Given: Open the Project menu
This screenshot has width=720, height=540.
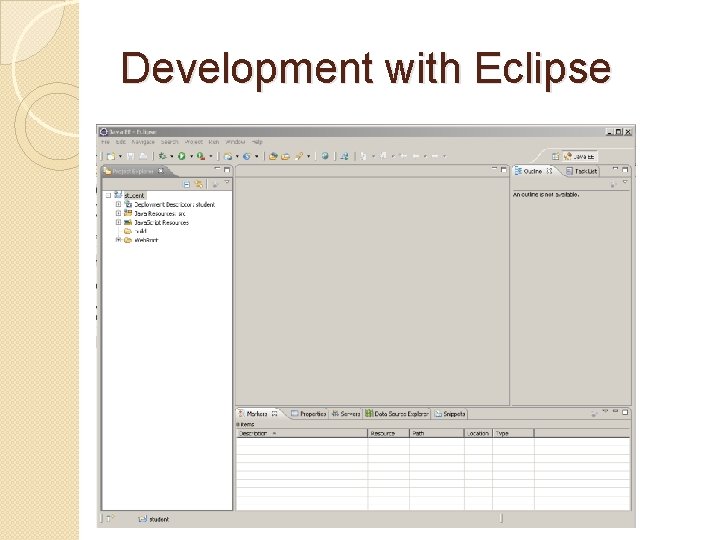Looking at the screenshot, I should pyautogui.click(x=194, y=142).
